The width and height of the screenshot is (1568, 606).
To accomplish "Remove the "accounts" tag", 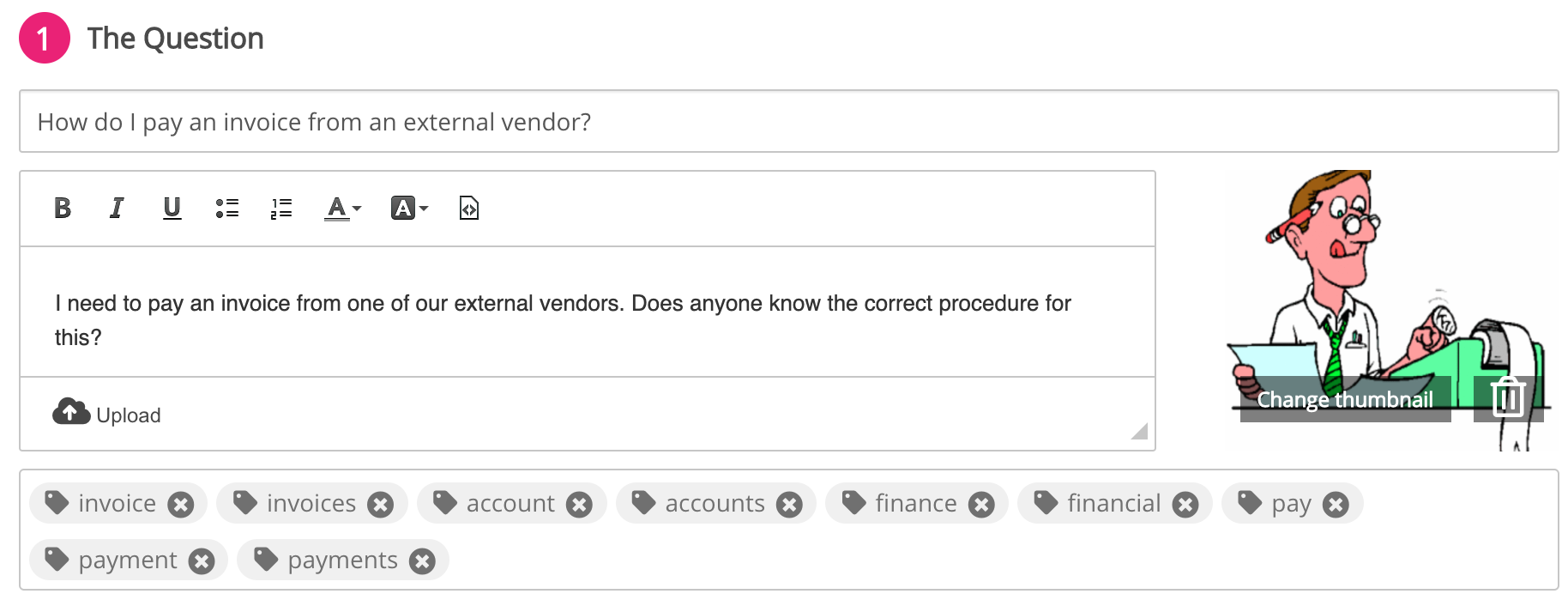I will coord(789,505).
